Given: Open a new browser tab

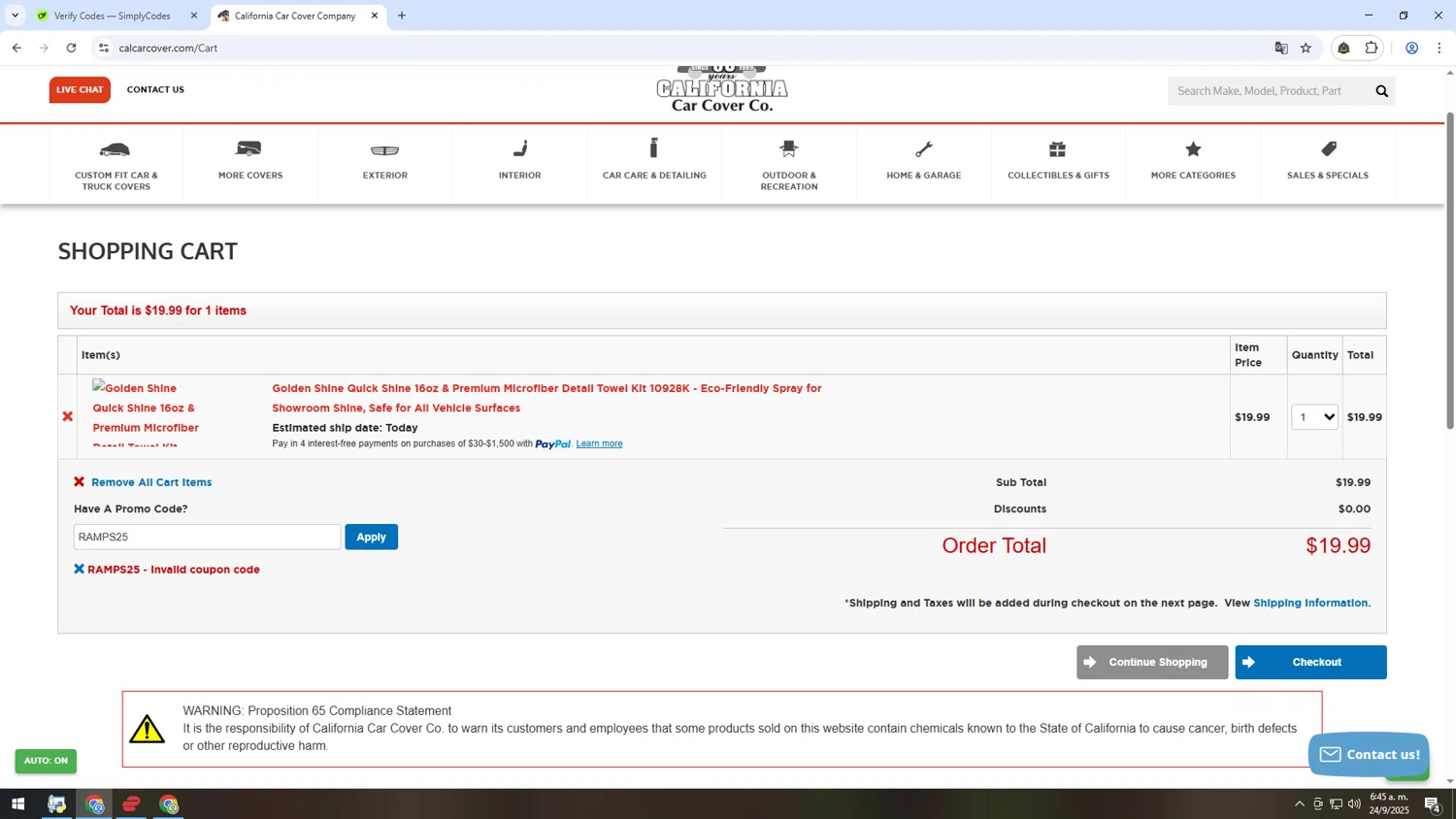Looking at the screenshot, I should 402,16.
